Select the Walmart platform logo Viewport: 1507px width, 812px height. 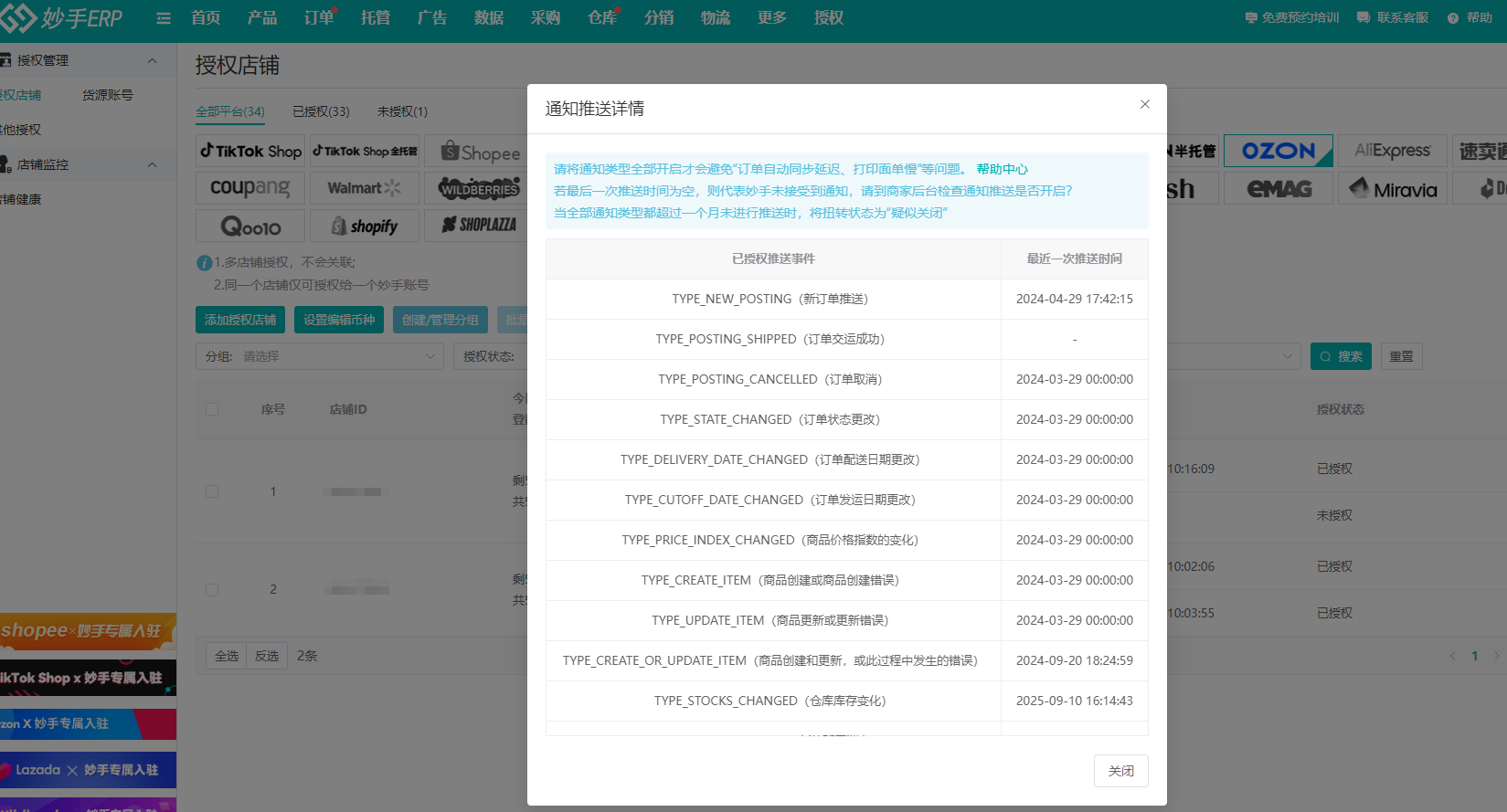coord(364,188)
